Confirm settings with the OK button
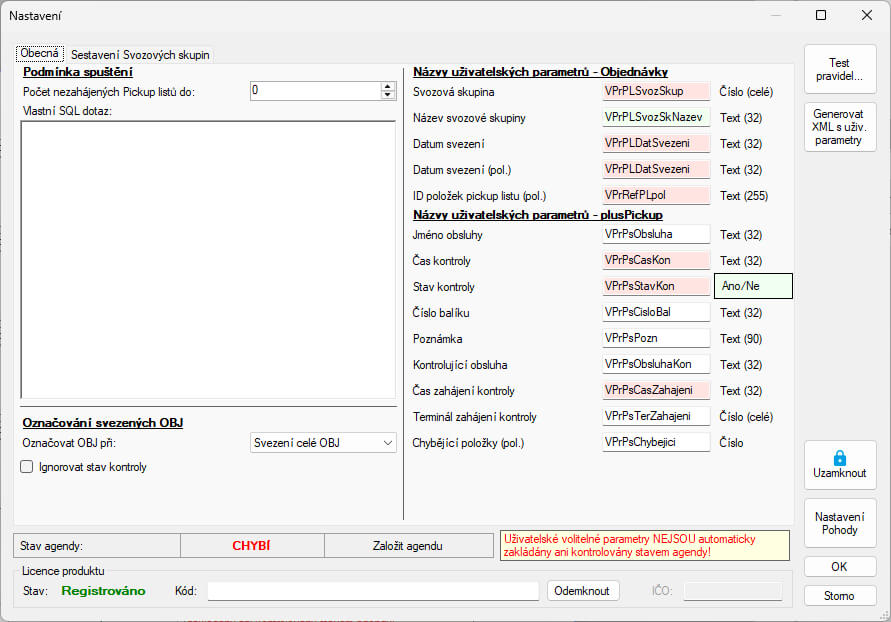Viewport: 891px width, 622px height. point(840,567)
